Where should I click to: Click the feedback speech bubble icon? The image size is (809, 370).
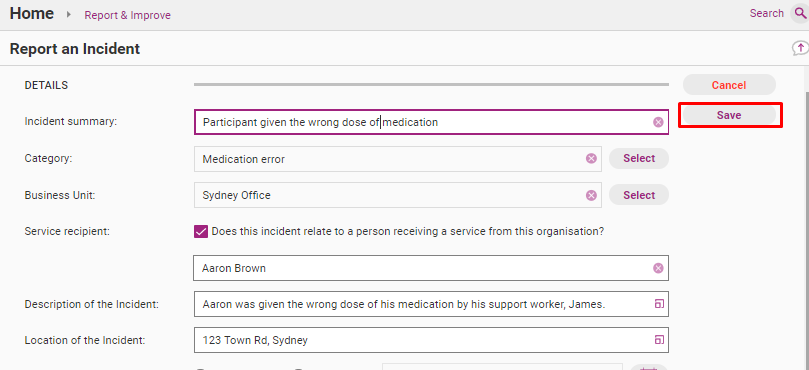[x=800, y=49]
